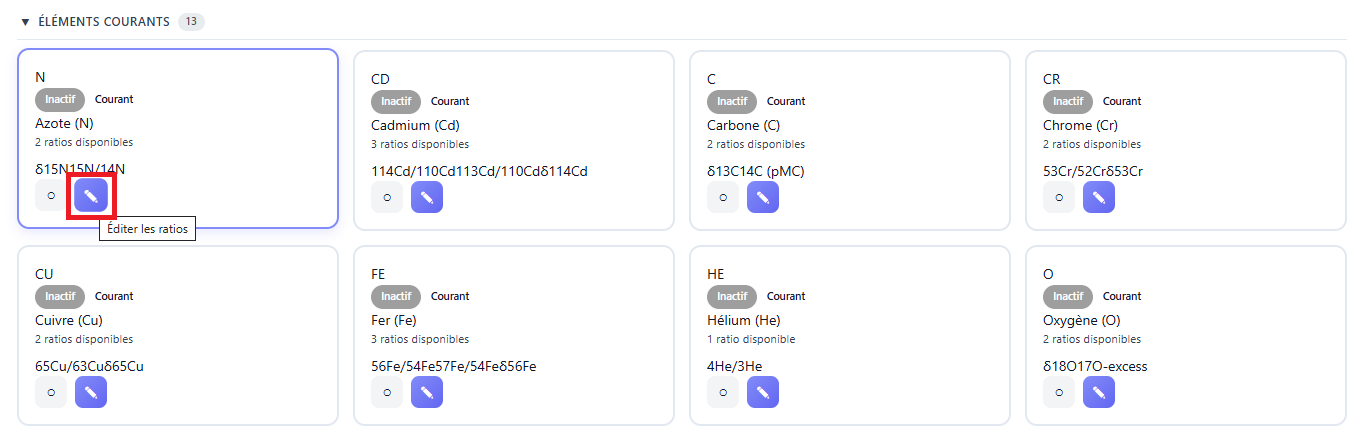The image size is (1363, 432).
Task: Toggle the circle button for Carbone (C)
Action: (723, 197)
